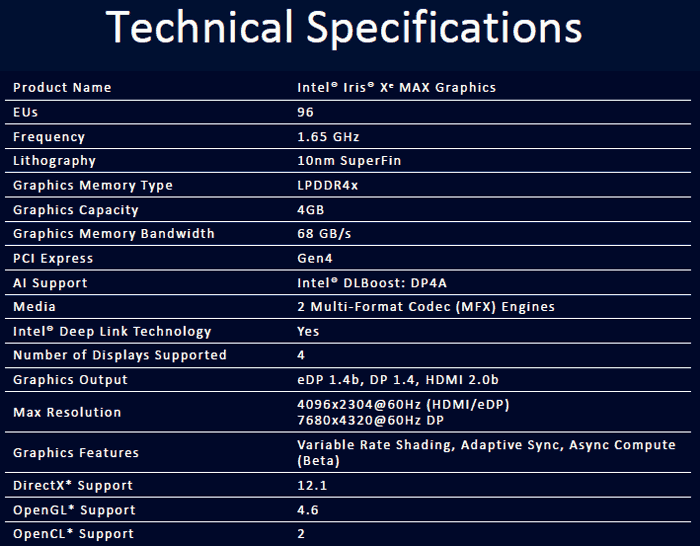Select the 'Graphics Features' label

pyautogui.click(x=76, y=453)
